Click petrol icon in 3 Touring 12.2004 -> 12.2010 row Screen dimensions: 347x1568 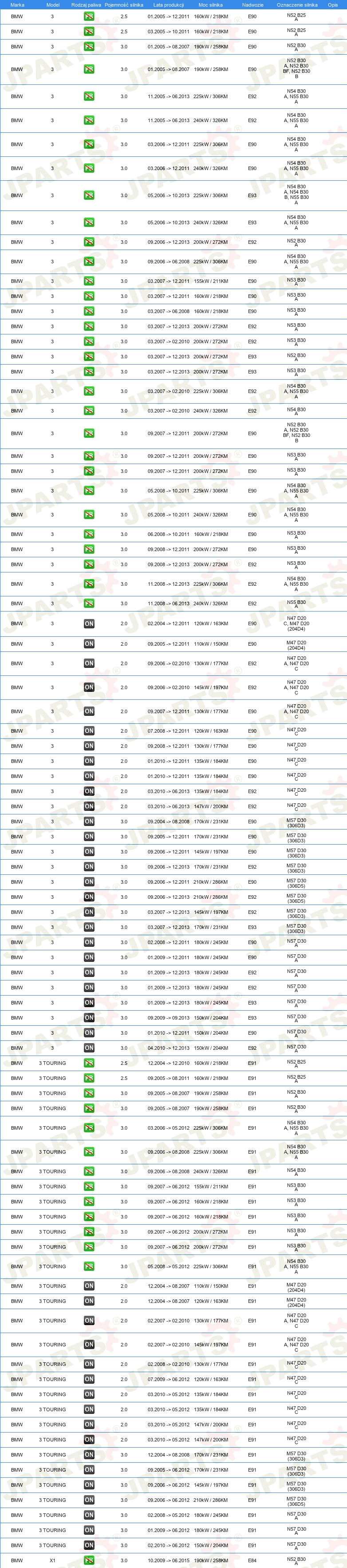(x=89, y=1063)
